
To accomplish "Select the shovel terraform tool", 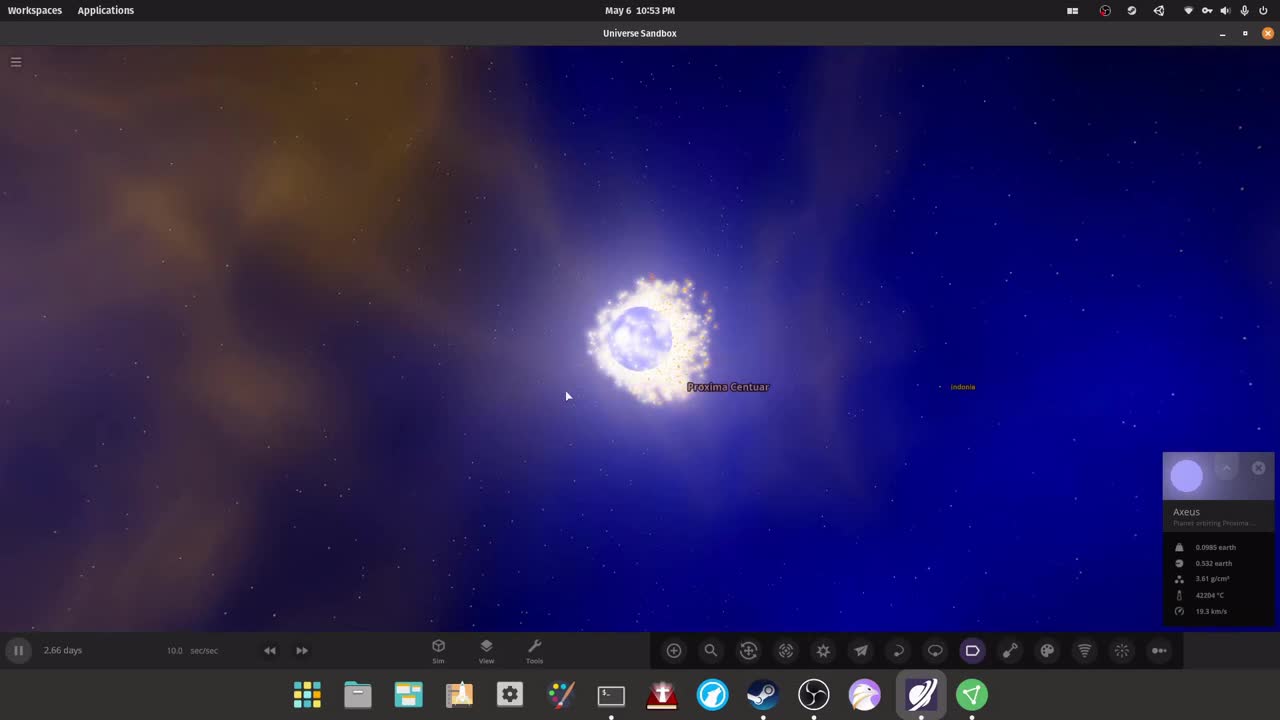I will (1010, 650).
